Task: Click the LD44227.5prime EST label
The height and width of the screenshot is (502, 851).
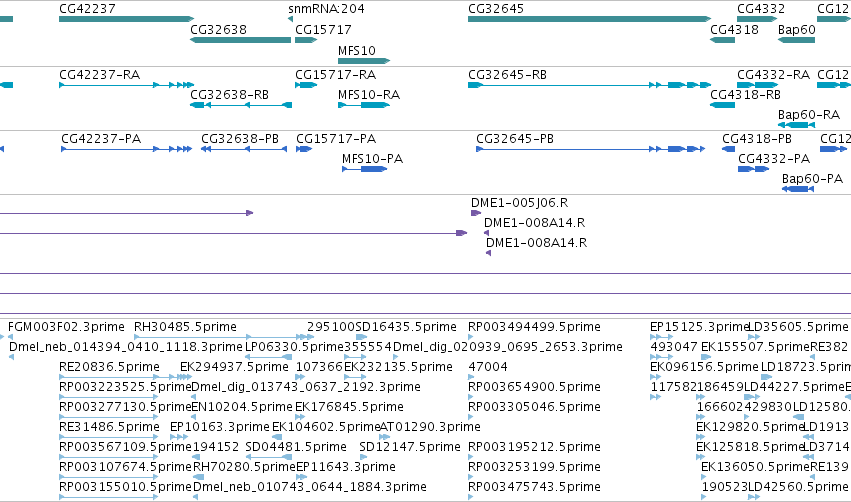Action: pyautogui.click(x=795, y=386)
